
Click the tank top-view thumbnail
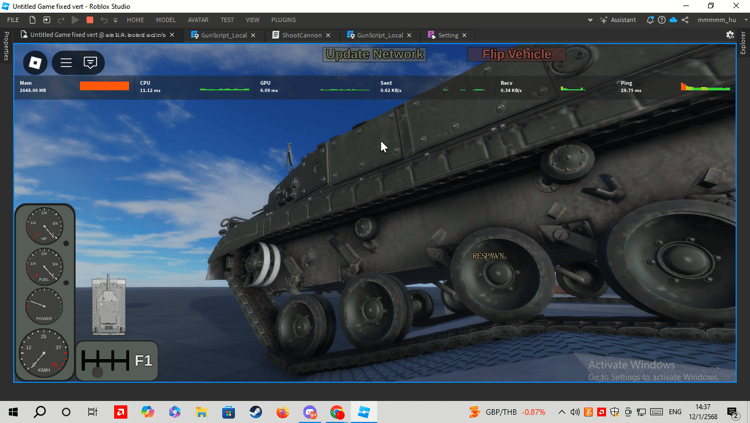(x=109, y=304)
